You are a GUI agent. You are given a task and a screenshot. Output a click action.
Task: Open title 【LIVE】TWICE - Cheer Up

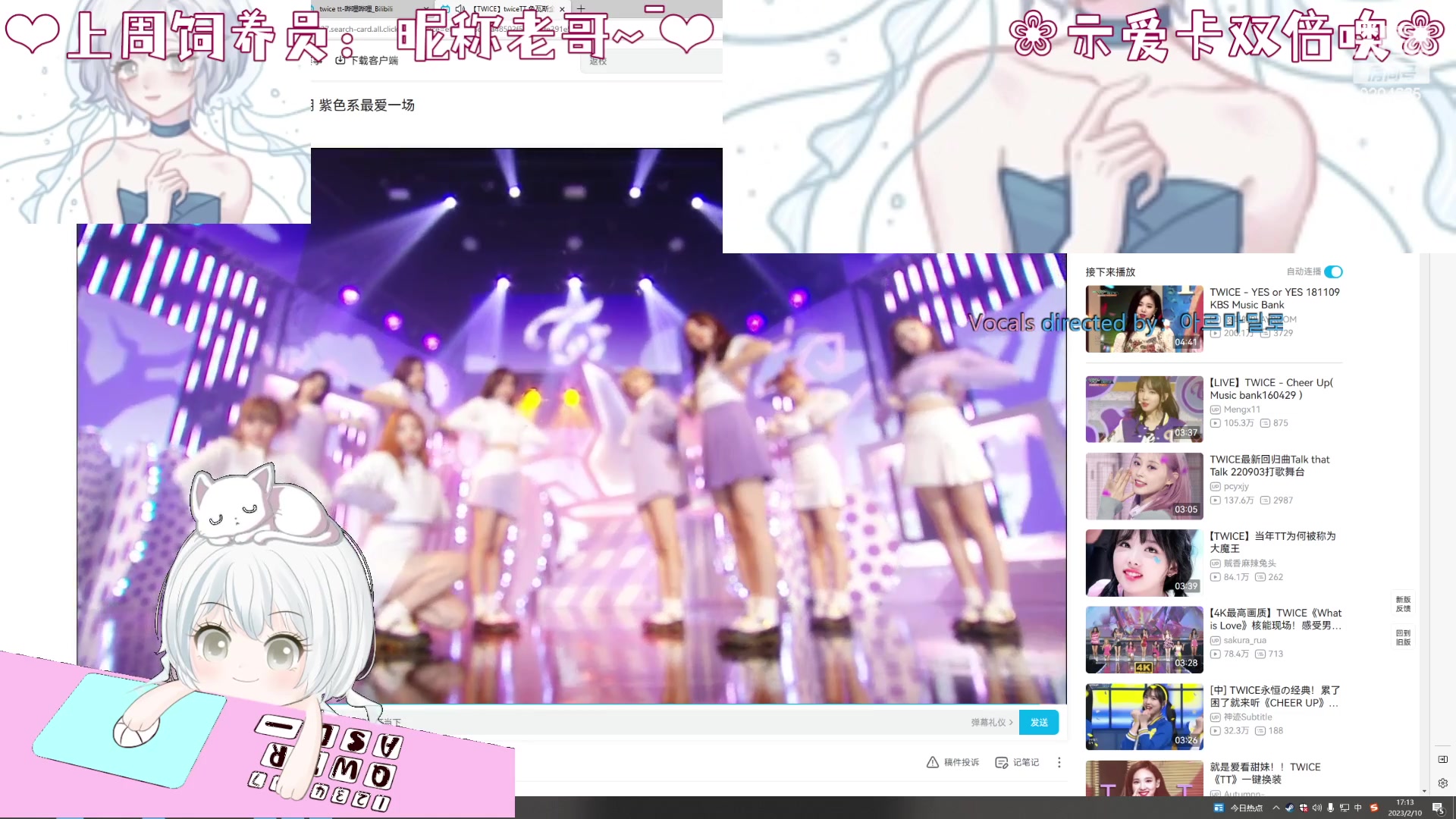[x=1272, y=389]
